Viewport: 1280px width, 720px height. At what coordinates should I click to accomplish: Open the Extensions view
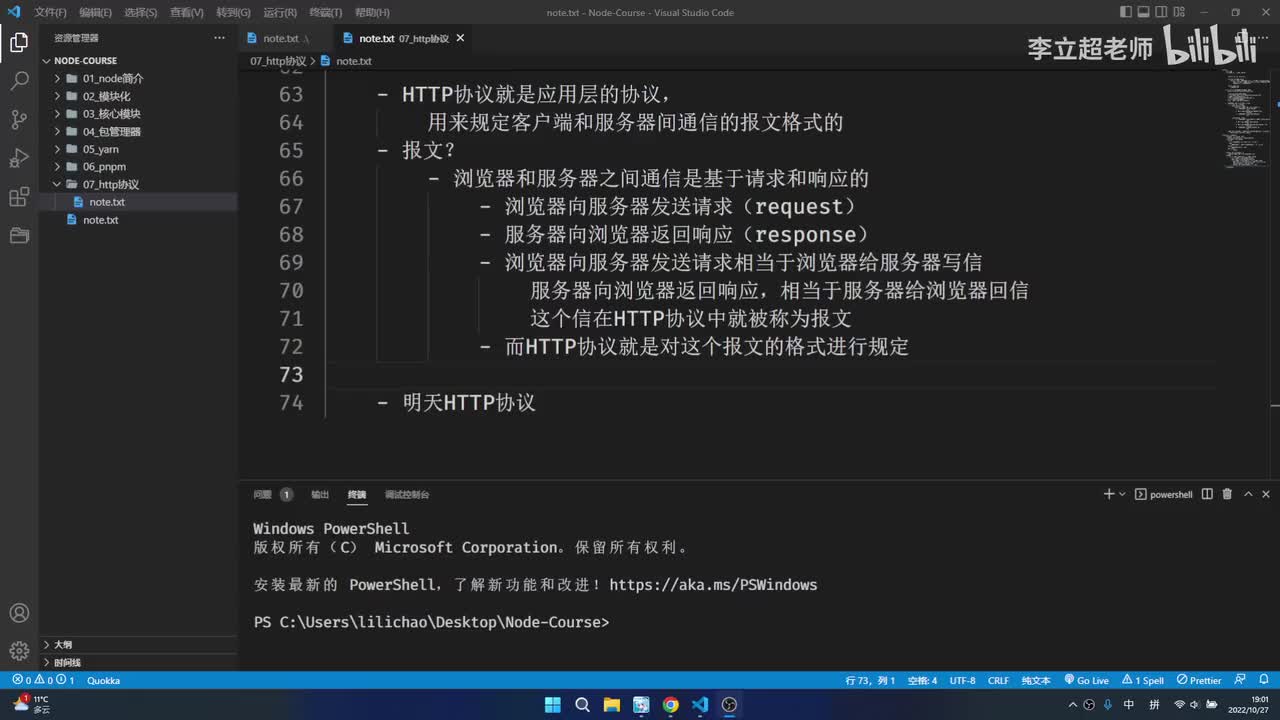pos(19,197)
